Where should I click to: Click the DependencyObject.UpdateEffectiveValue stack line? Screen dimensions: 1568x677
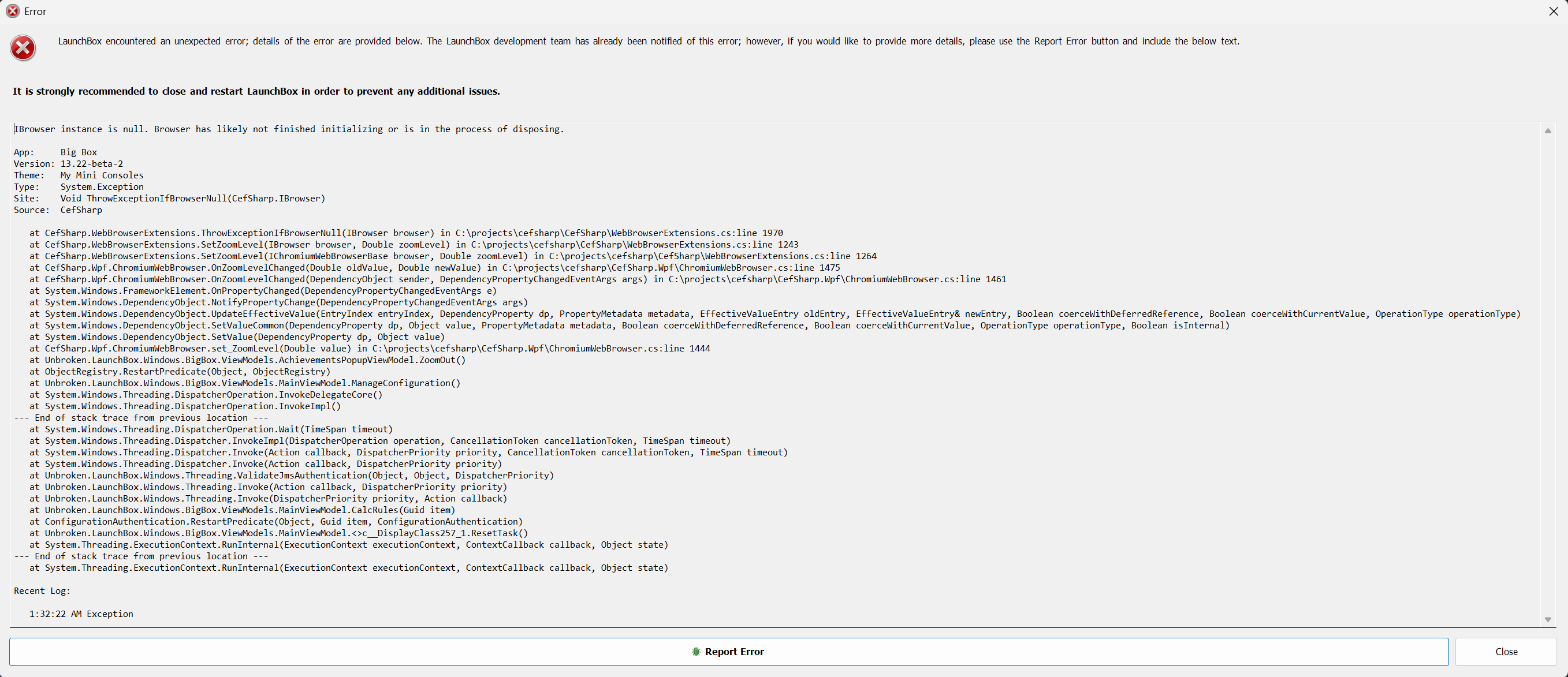775,314
